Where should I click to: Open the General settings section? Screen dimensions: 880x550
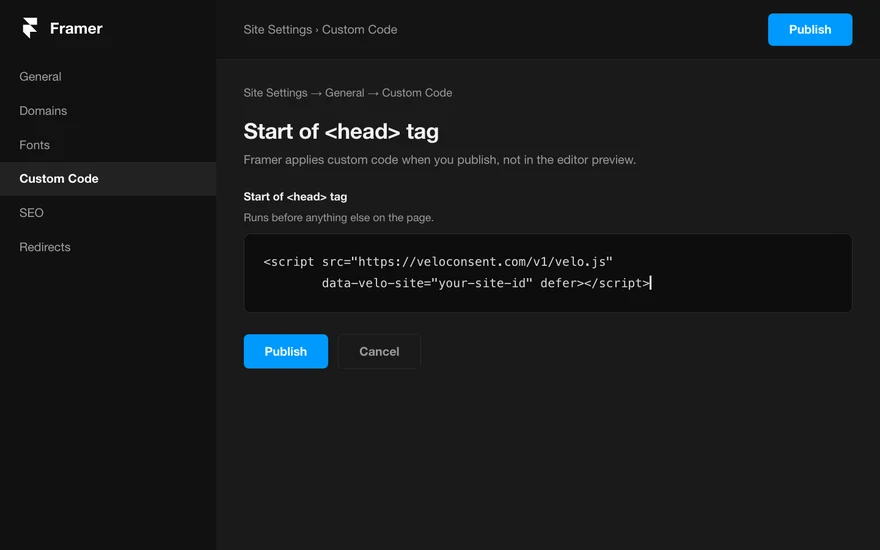[x=40, y=76]
